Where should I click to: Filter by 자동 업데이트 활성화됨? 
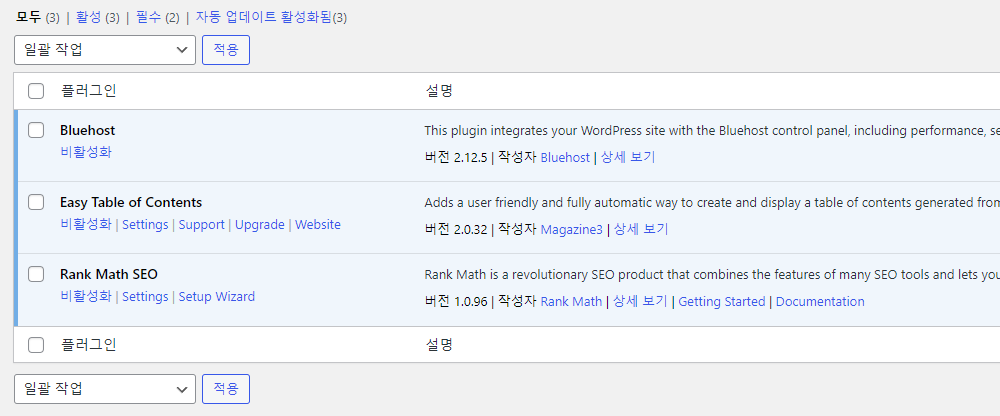pos(263,17)
